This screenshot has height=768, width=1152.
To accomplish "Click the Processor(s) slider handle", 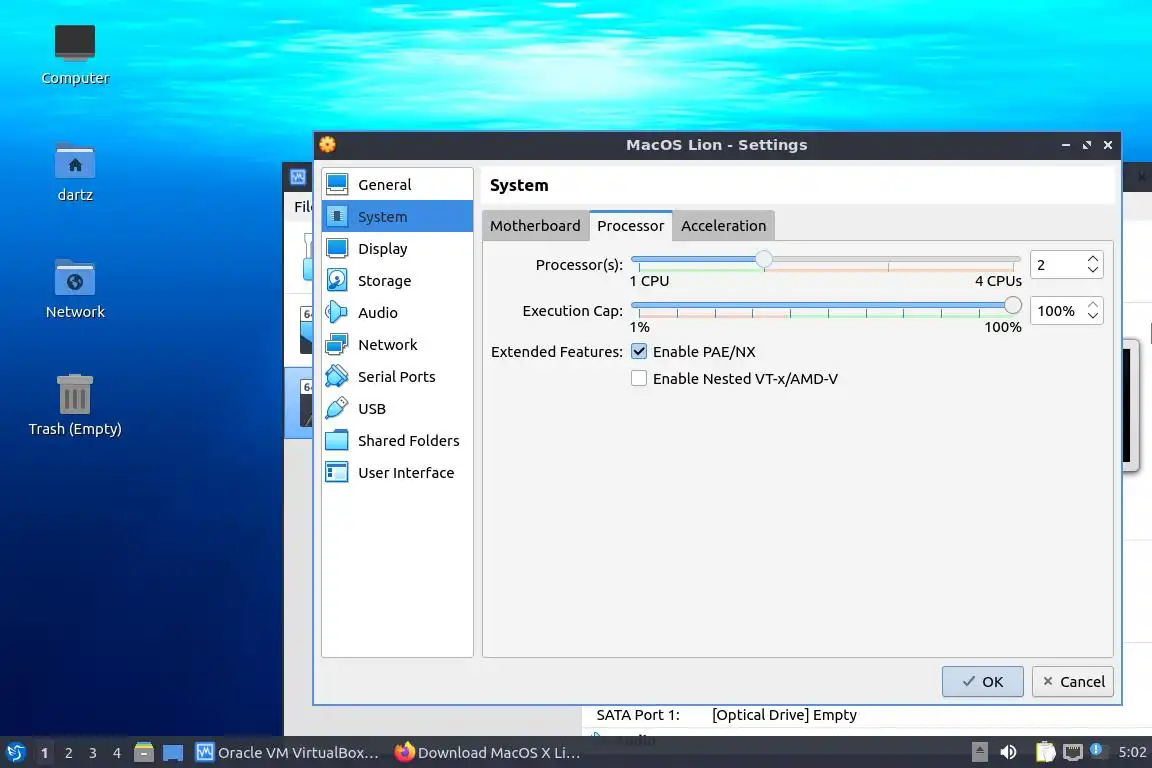I will click(763, 259).
